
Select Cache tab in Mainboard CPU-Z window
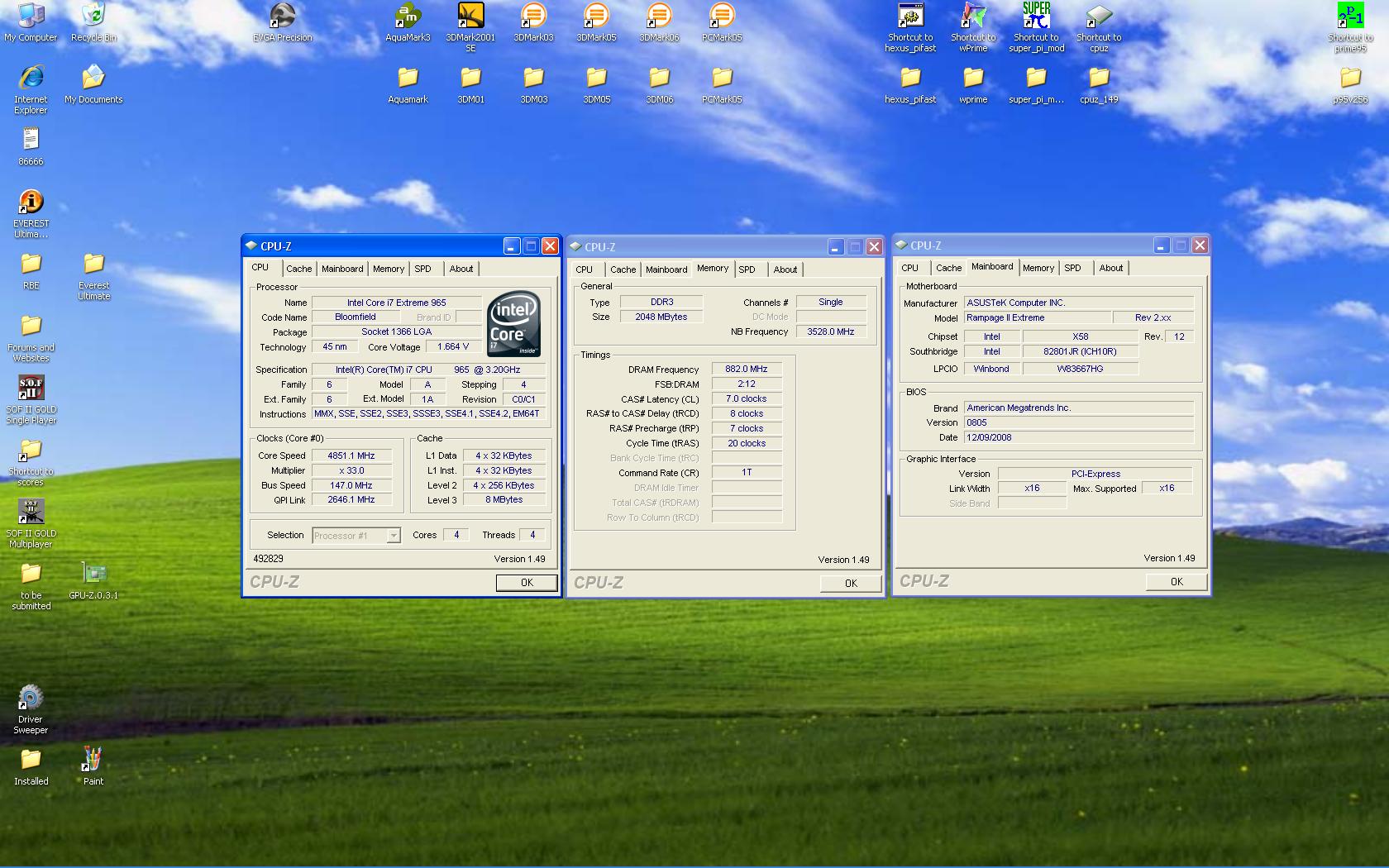click(x=948, y=268)
